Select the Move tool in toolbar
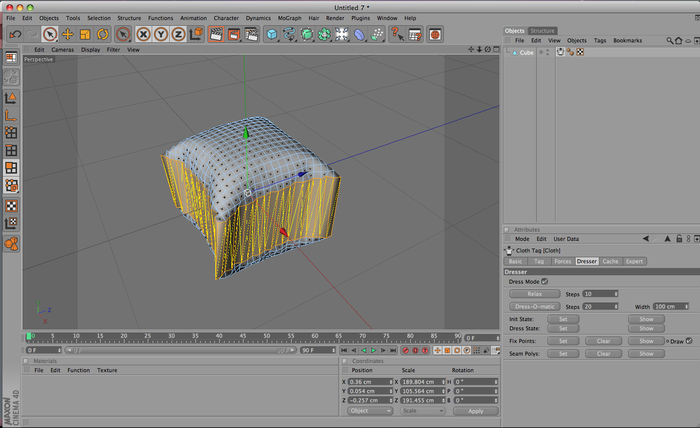 point(67,34)
